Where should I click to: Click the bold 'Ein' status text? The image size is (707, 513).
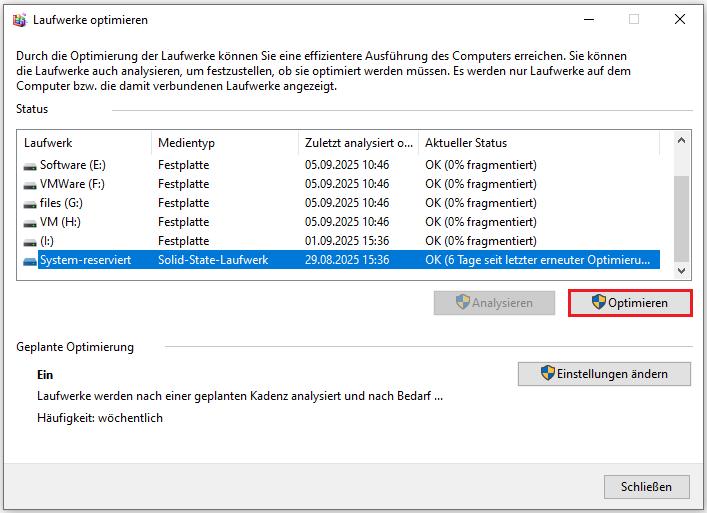coord(45,375)
